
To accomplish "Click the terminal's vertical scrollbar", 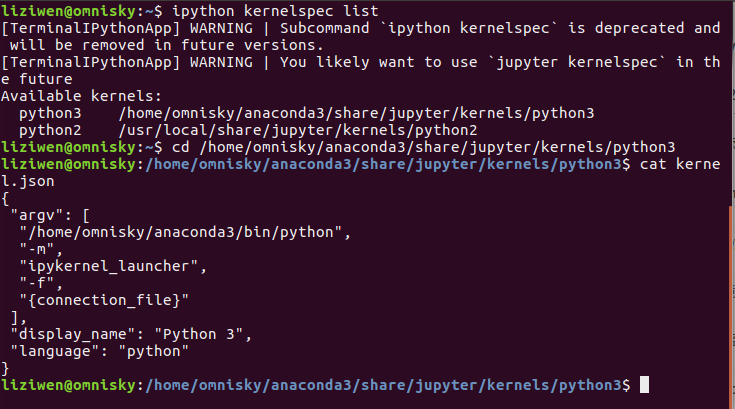I will coord(732,307).
